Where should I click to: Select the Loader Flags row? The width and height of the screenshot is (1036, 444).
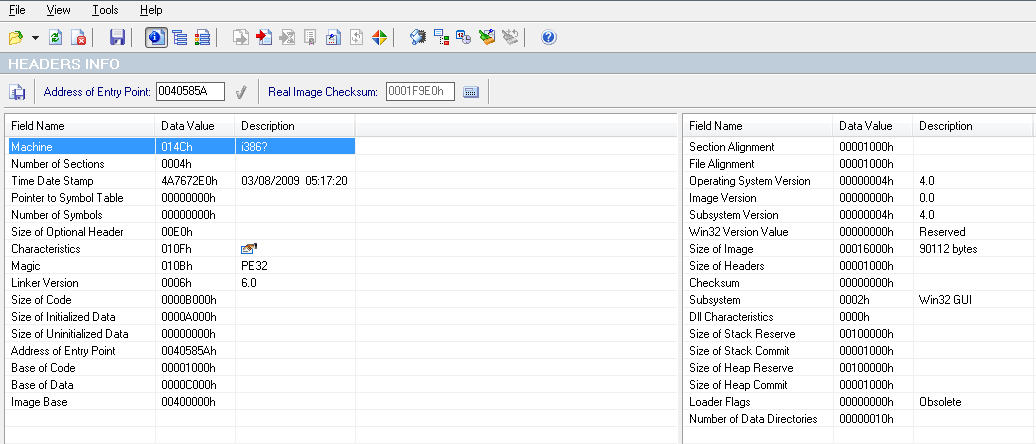pos(859,402)
